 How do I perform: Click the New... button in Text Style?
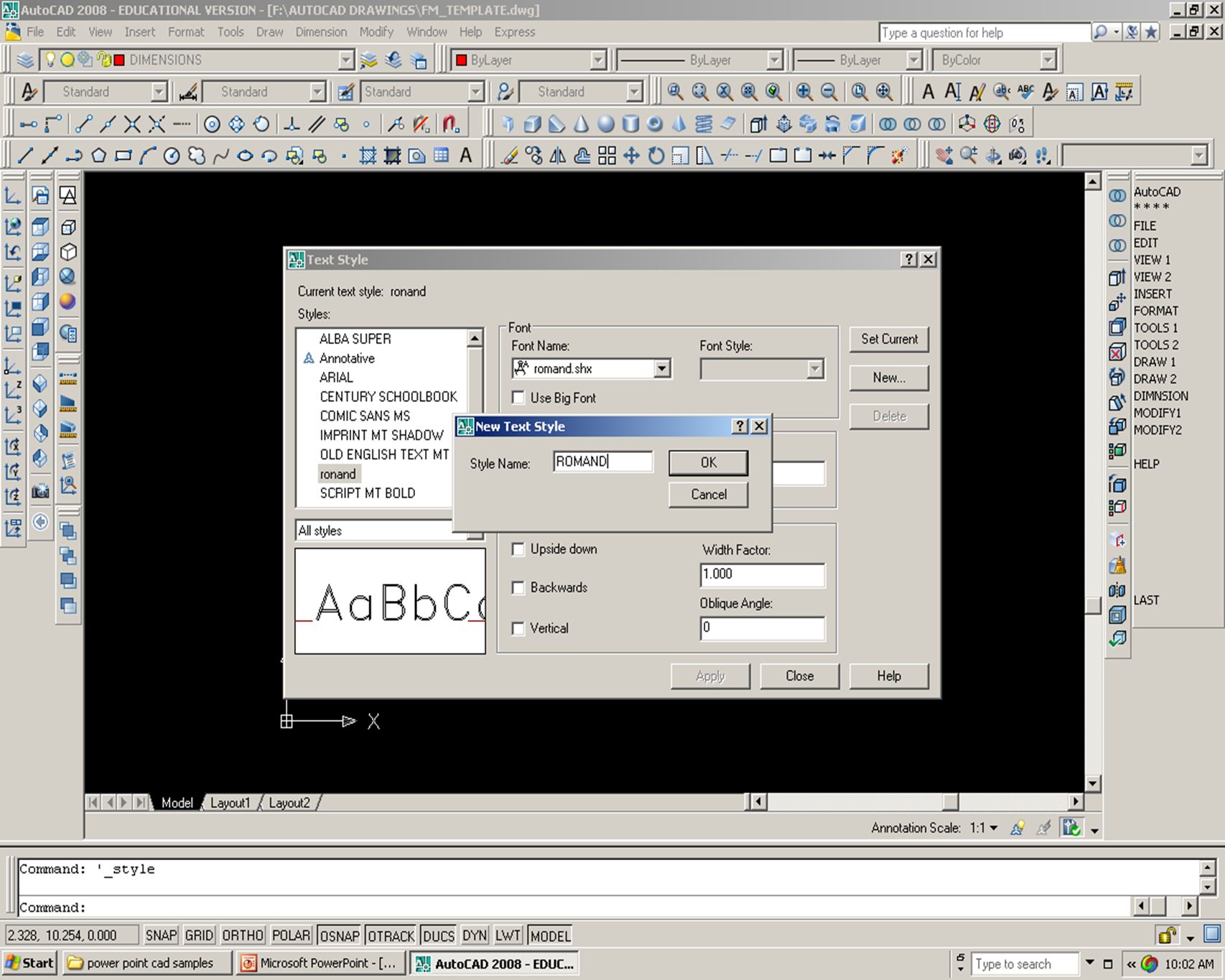tap(889, 378)
